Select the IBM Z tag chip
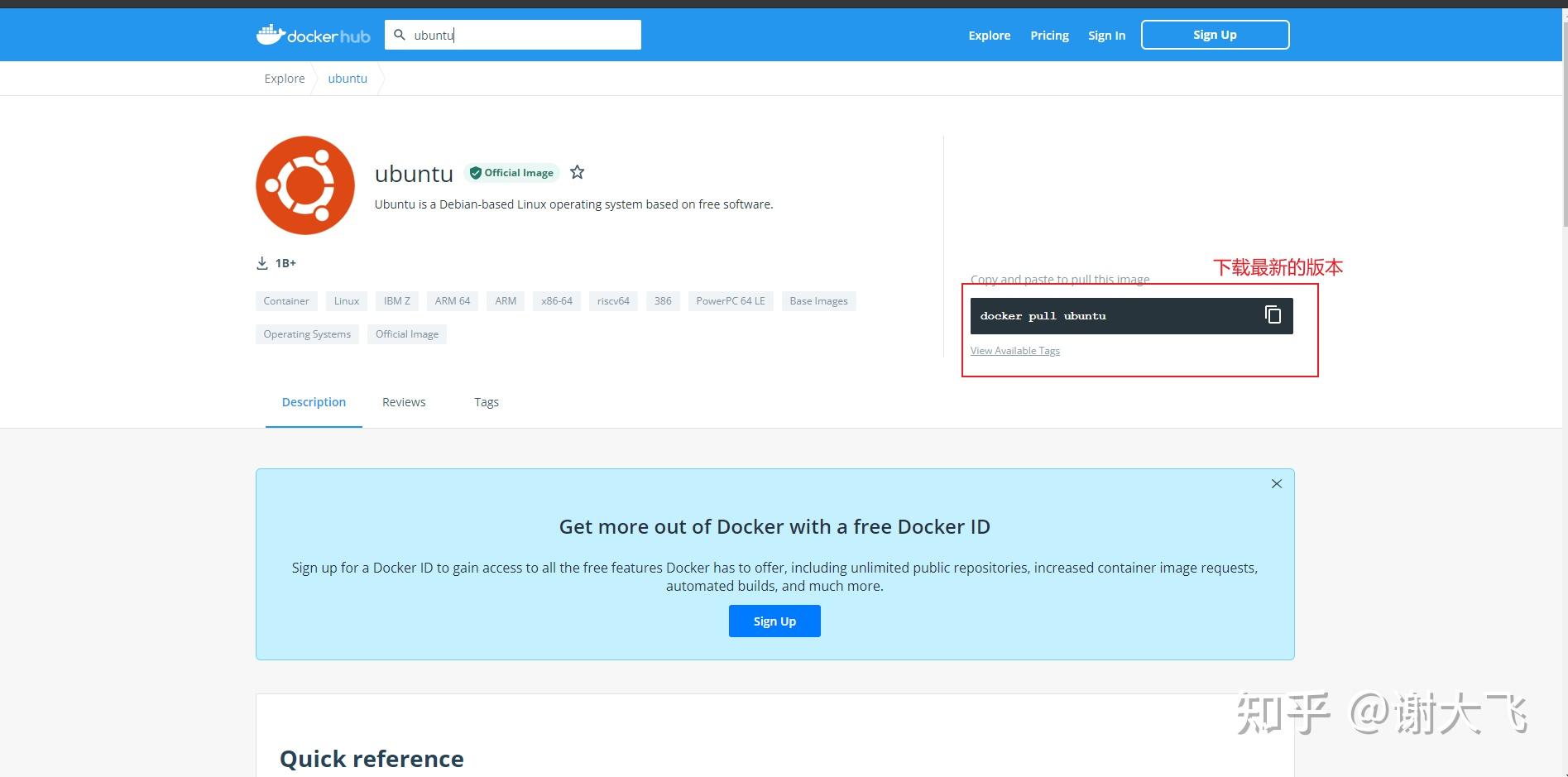The width and height of the screenshot is (1568, 777). (397, 301)
